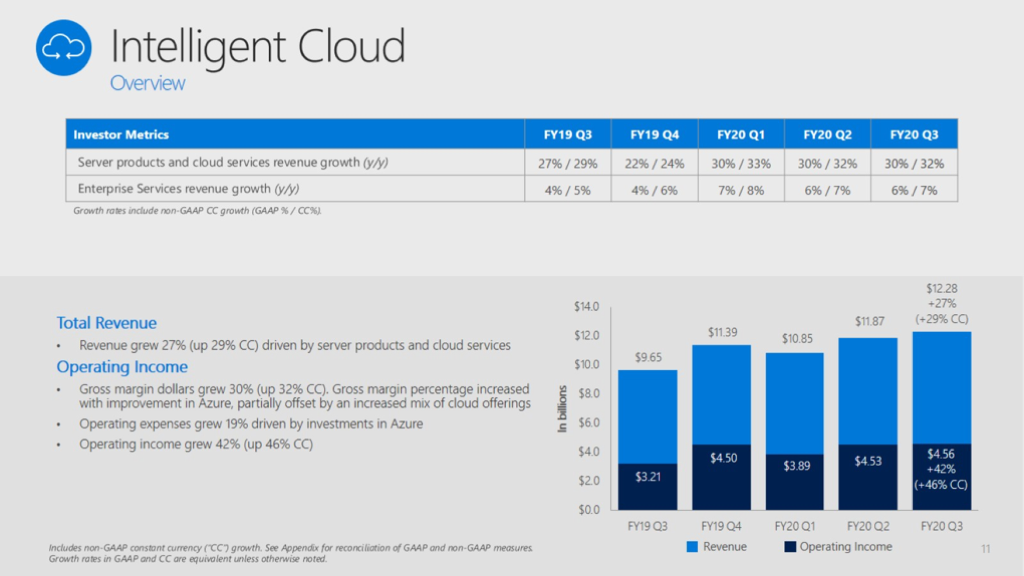The width and height of the screenshot is (1024, 576).
Task: Select the Total Revenue heading
Action: click(x=106, y=322)
